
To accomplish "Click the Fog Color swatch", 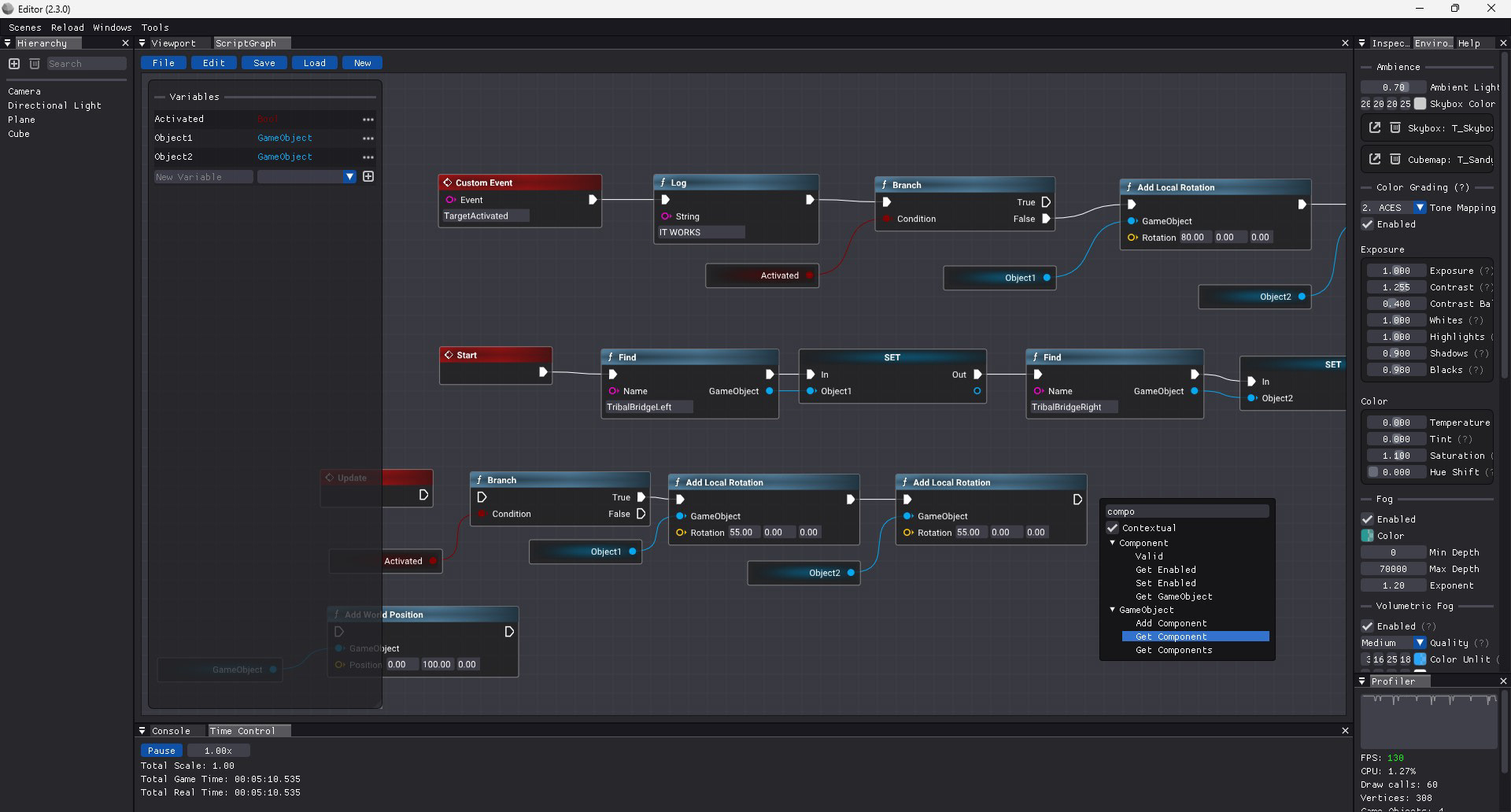I will 1368,536.
